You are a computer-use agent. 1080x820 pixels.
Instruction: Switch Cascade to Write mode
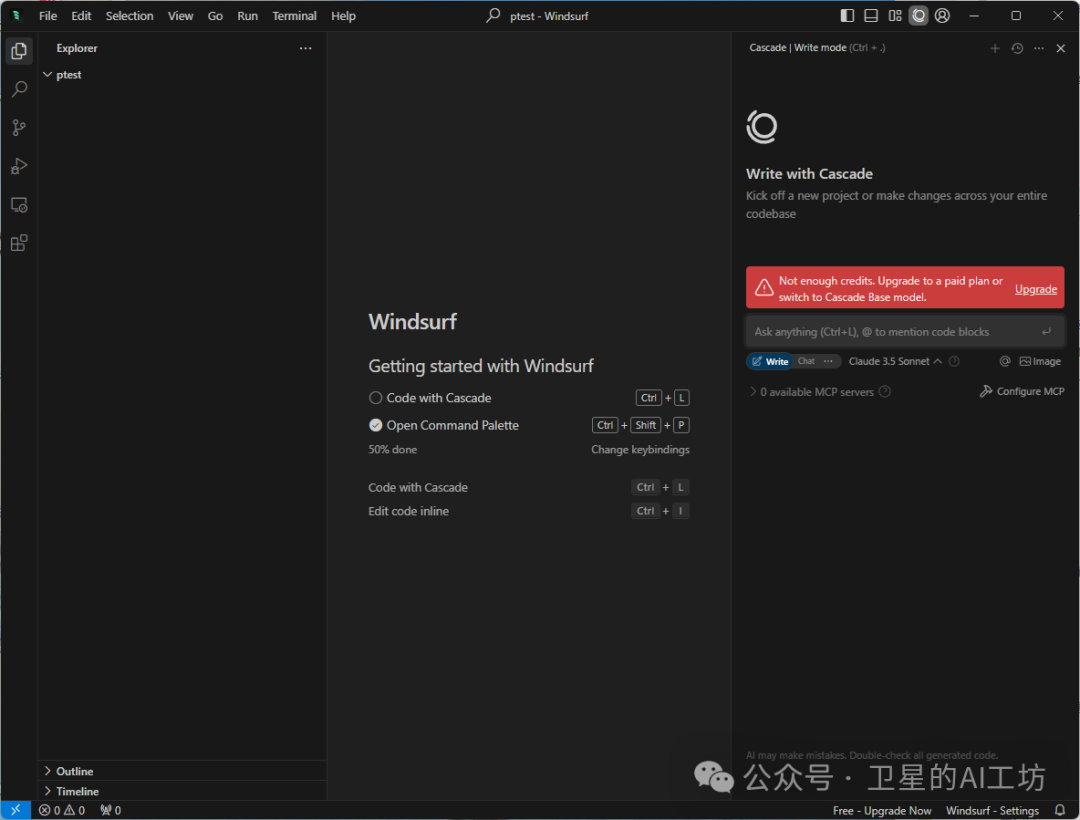[769, 361]
